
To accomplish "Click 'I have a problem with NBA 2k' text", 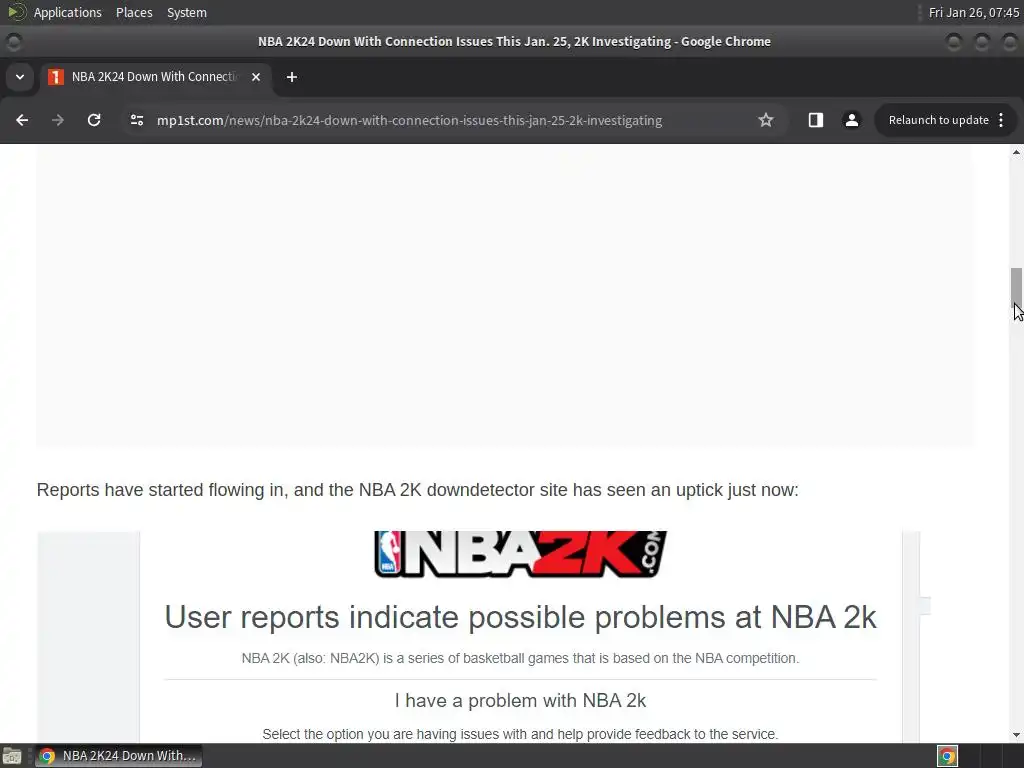I will 520,701.
